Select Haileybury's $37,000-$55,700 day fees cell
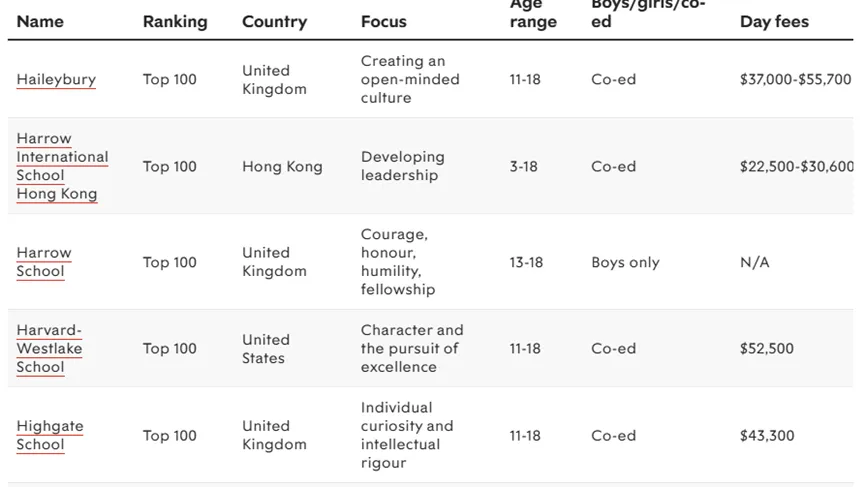This screenshot has height=487, width=865. pos(795,79)
